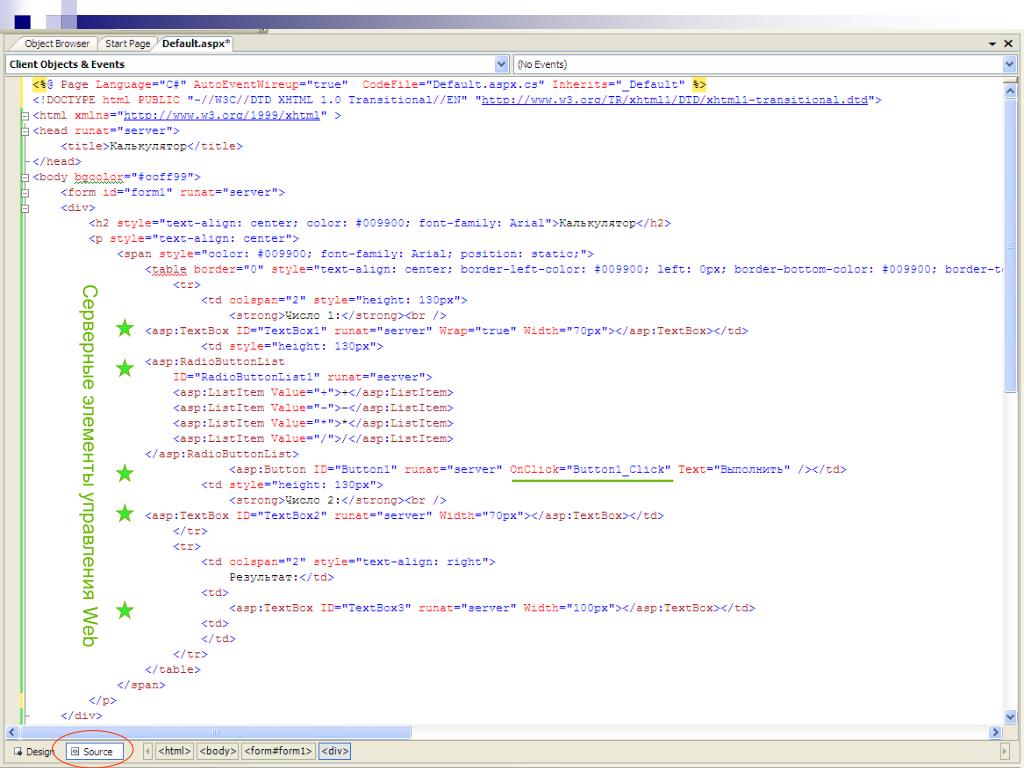The width and height of the screenshot is (1024, 768).
Task: Select <html> in the tag navigator
Action: pos(175,751)
